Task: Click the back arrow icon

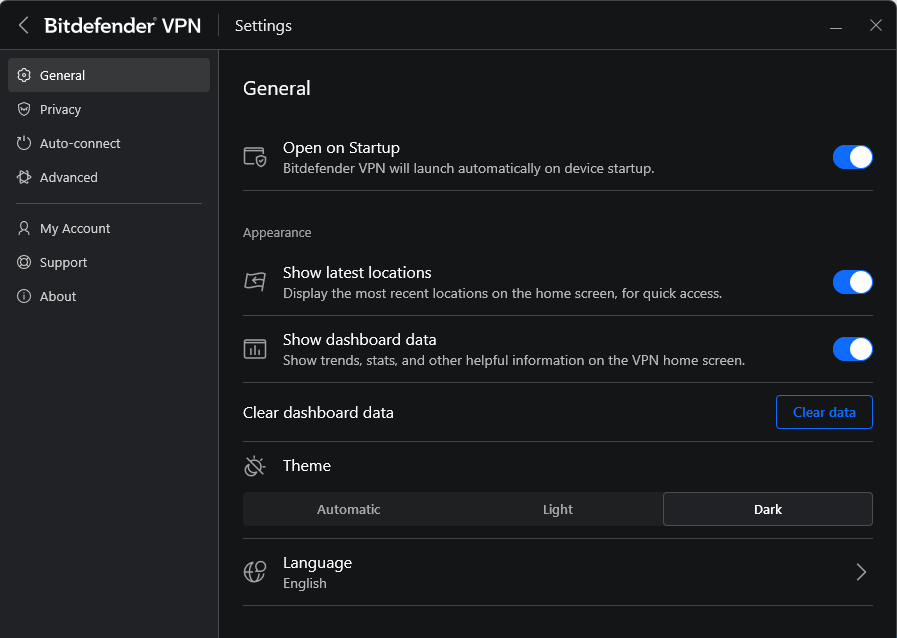Action: pyautogui.click(x=23, y=25)
